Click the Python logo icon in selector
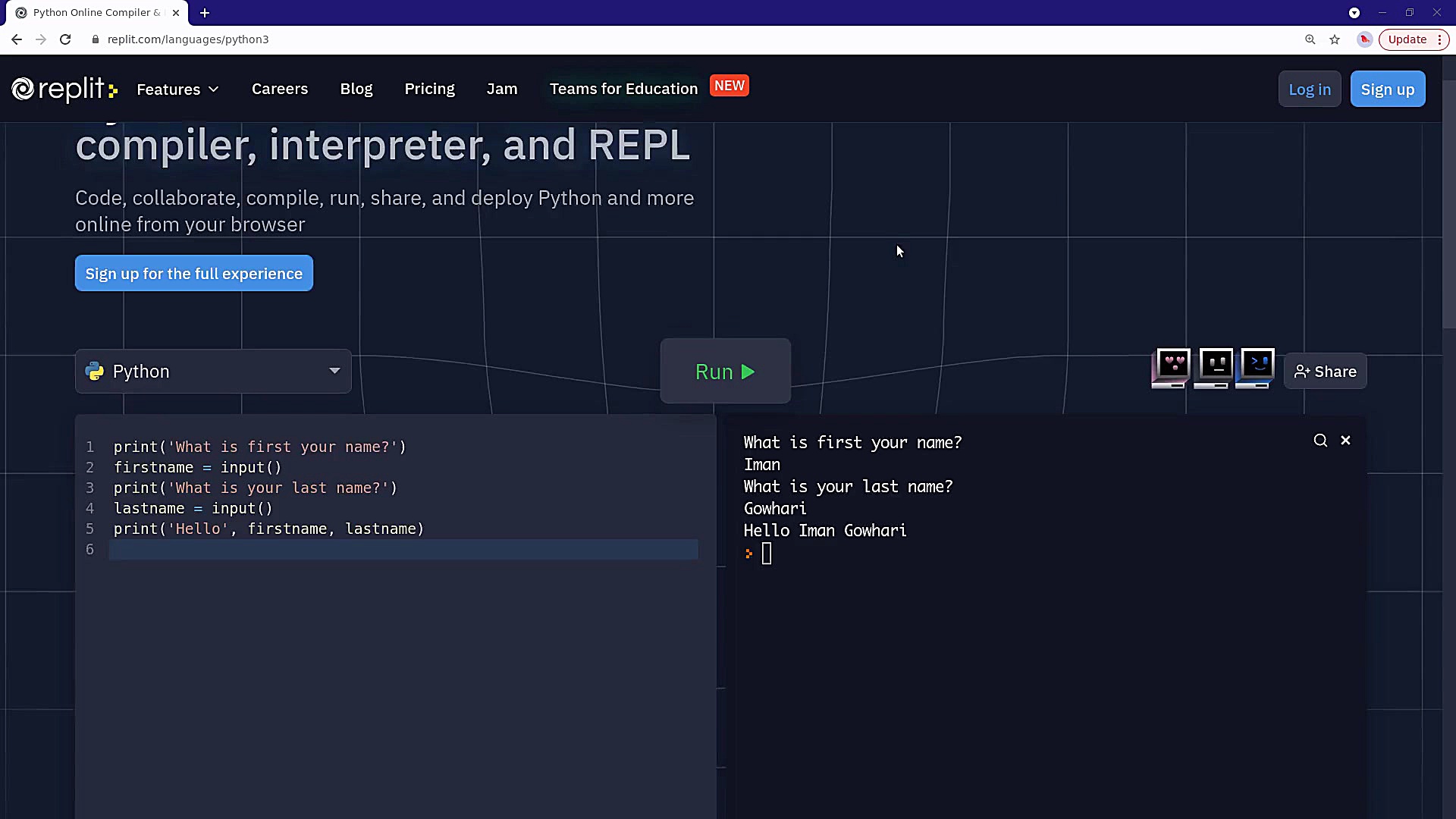Screen dimensions: 1456x819 point(95,371)
